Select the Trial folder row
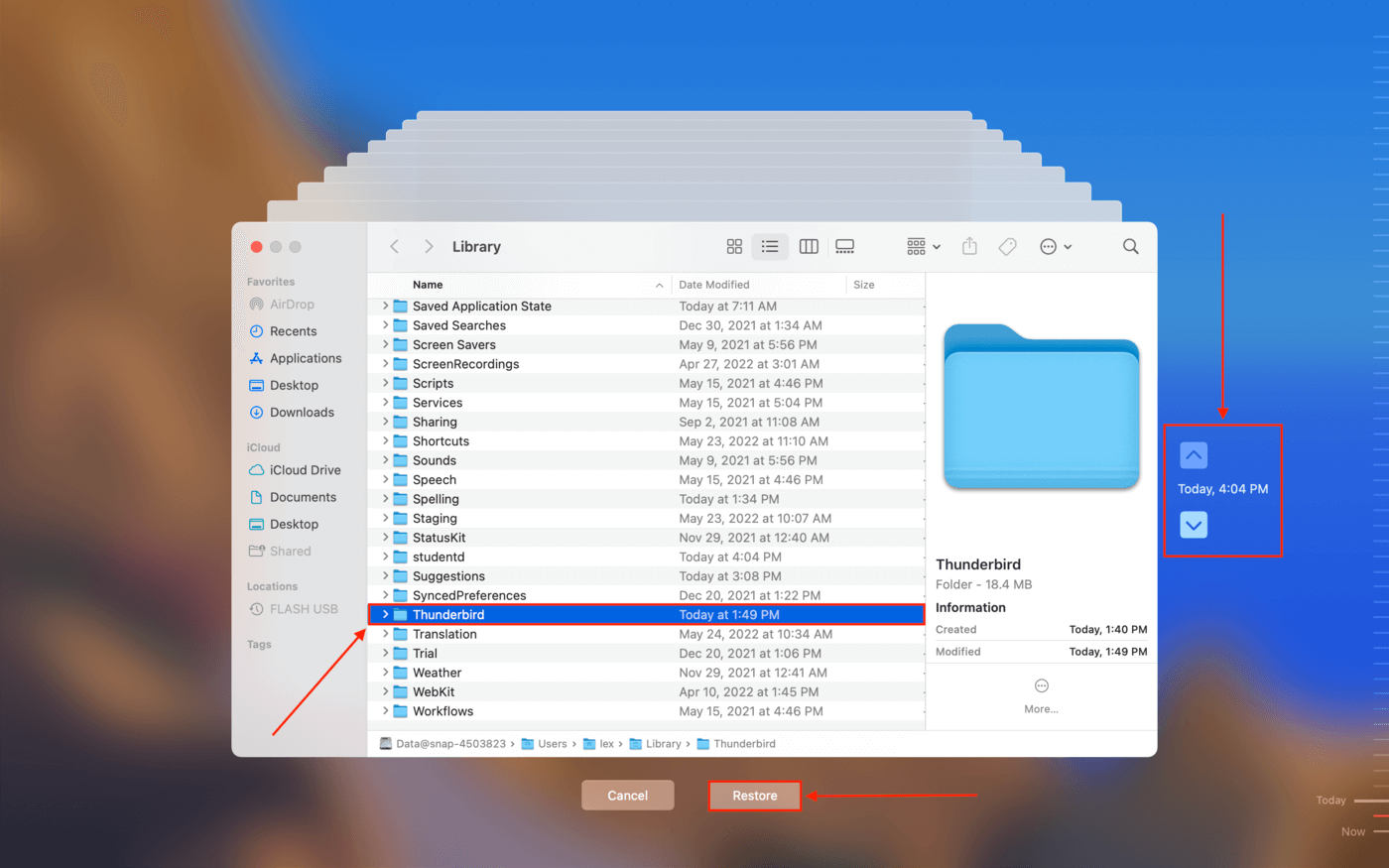 coord(646,654)
